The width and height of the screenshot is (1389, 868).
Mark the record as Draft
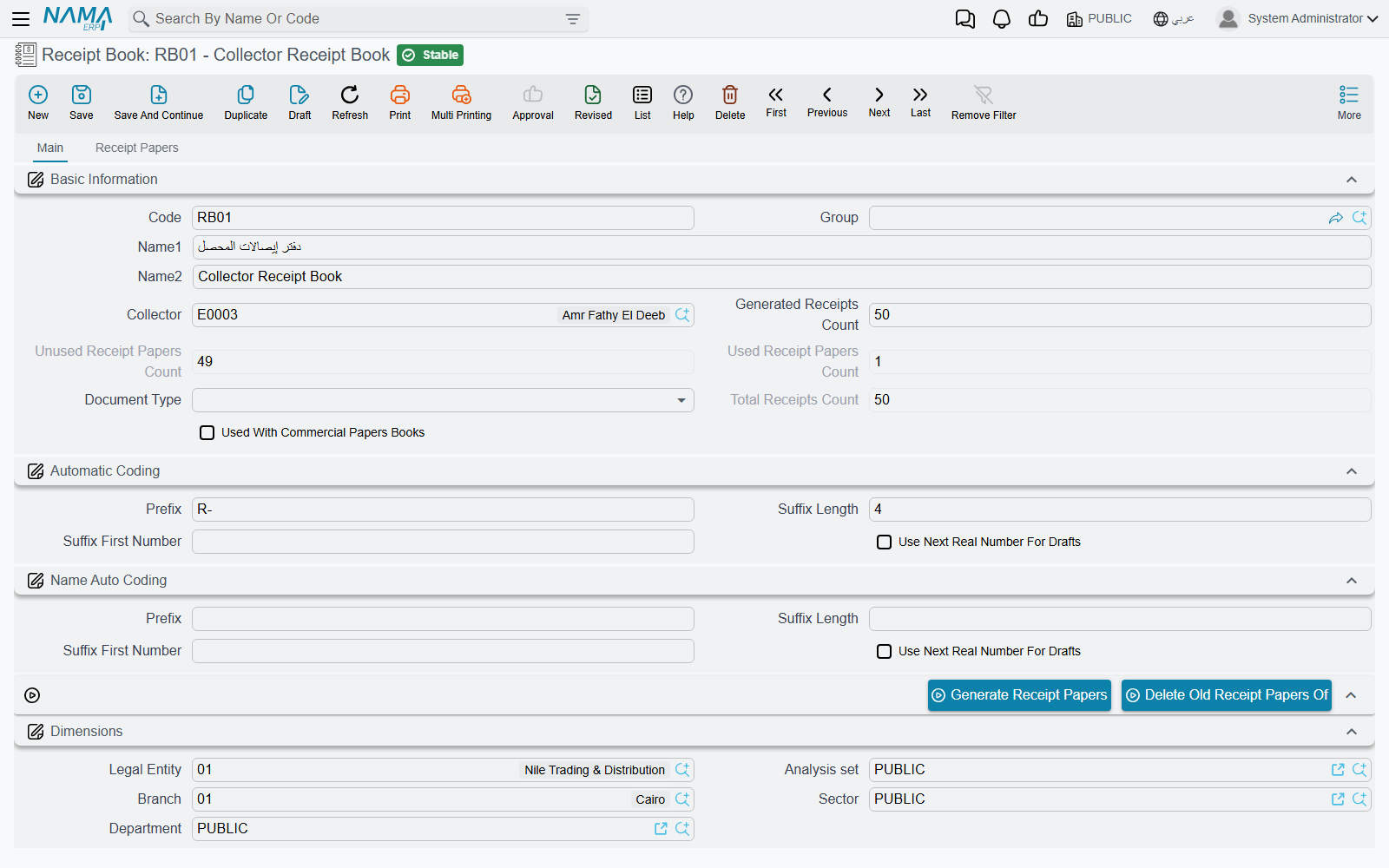pos(300,102)
